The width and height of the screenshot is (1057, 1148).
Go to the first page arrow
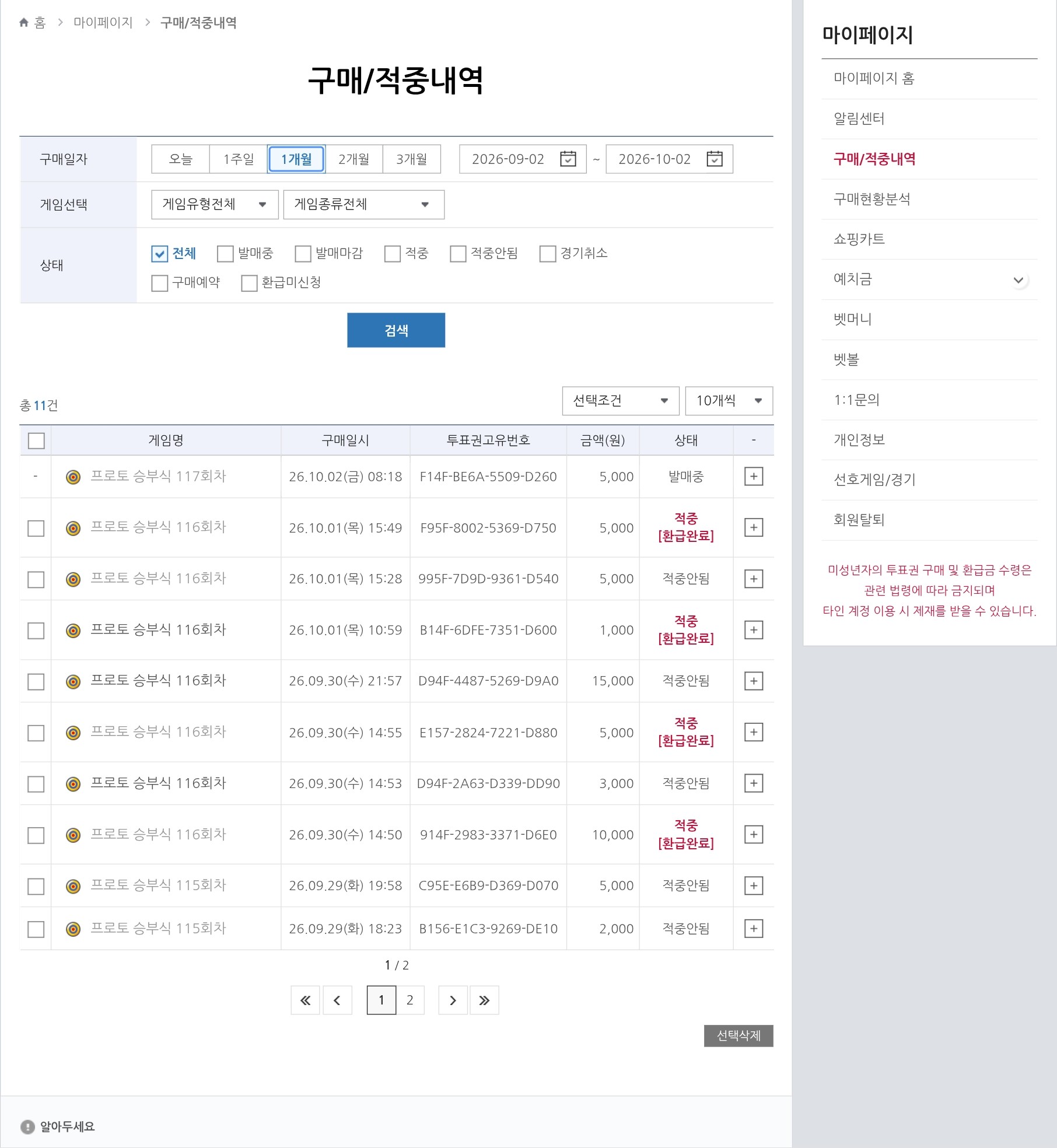tap(305, 1000)
